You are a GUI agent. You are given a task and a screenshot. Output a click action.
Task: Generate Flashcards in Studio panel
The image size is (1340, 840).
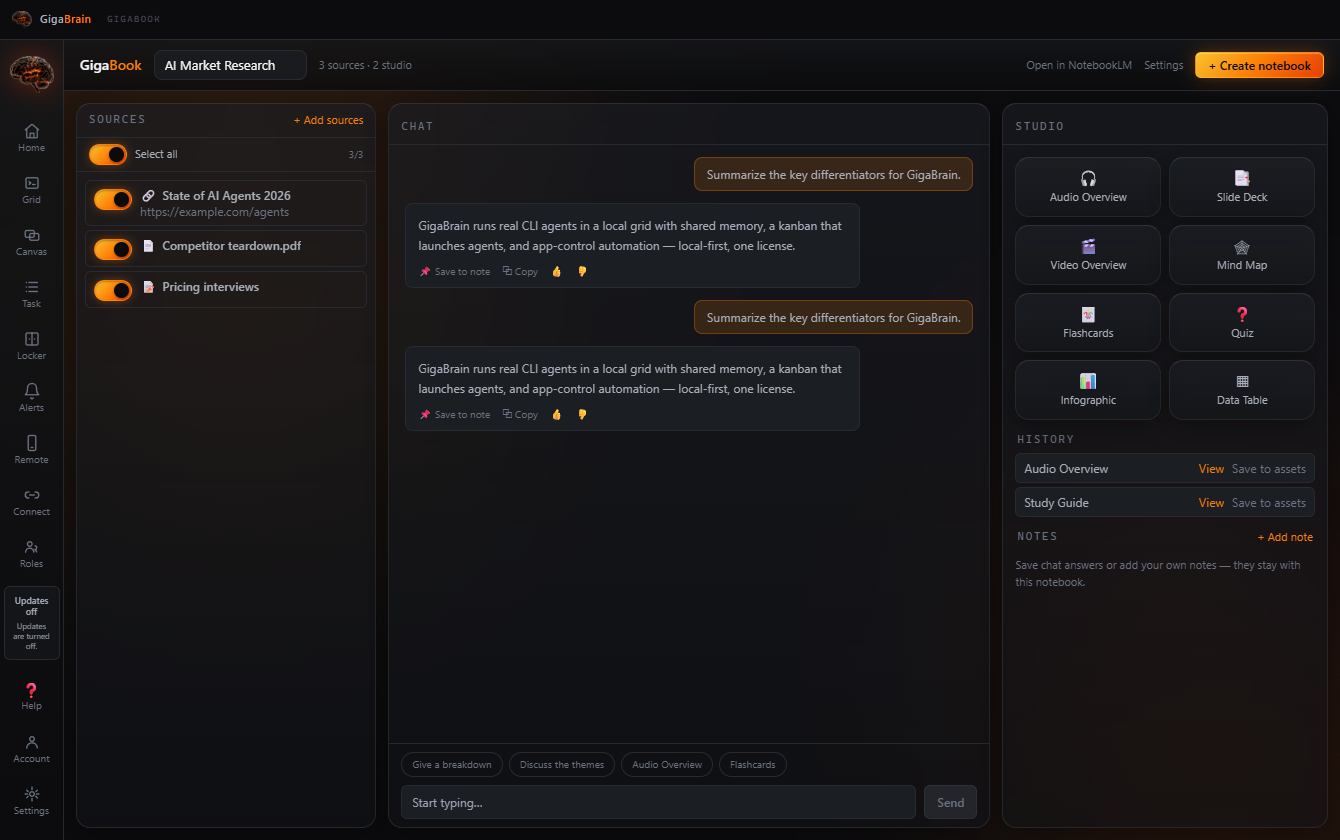1088,322
